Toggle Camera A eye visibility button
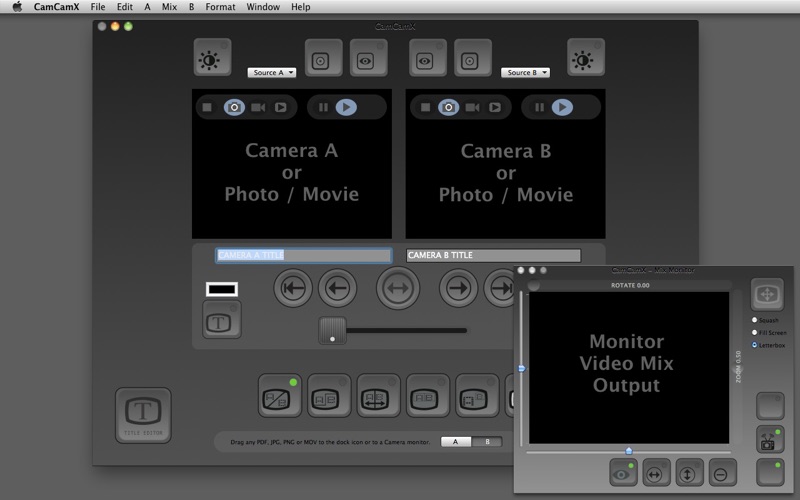 point(367,58)
